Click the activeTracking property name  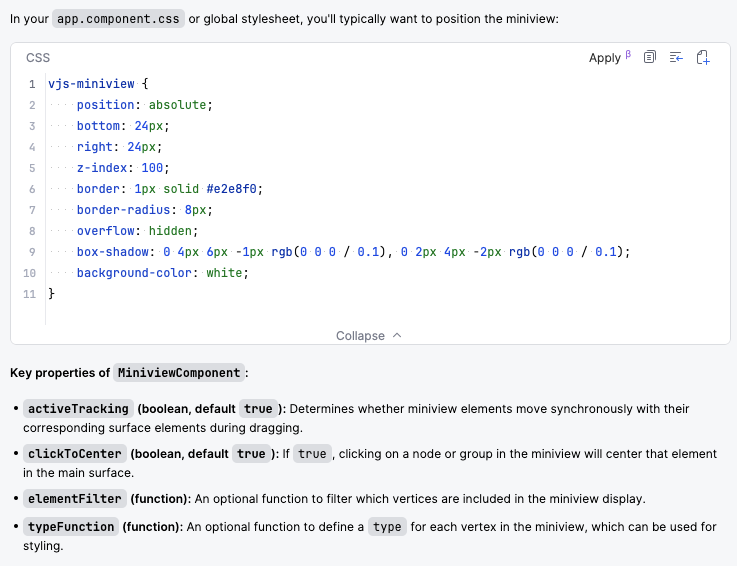78,409
